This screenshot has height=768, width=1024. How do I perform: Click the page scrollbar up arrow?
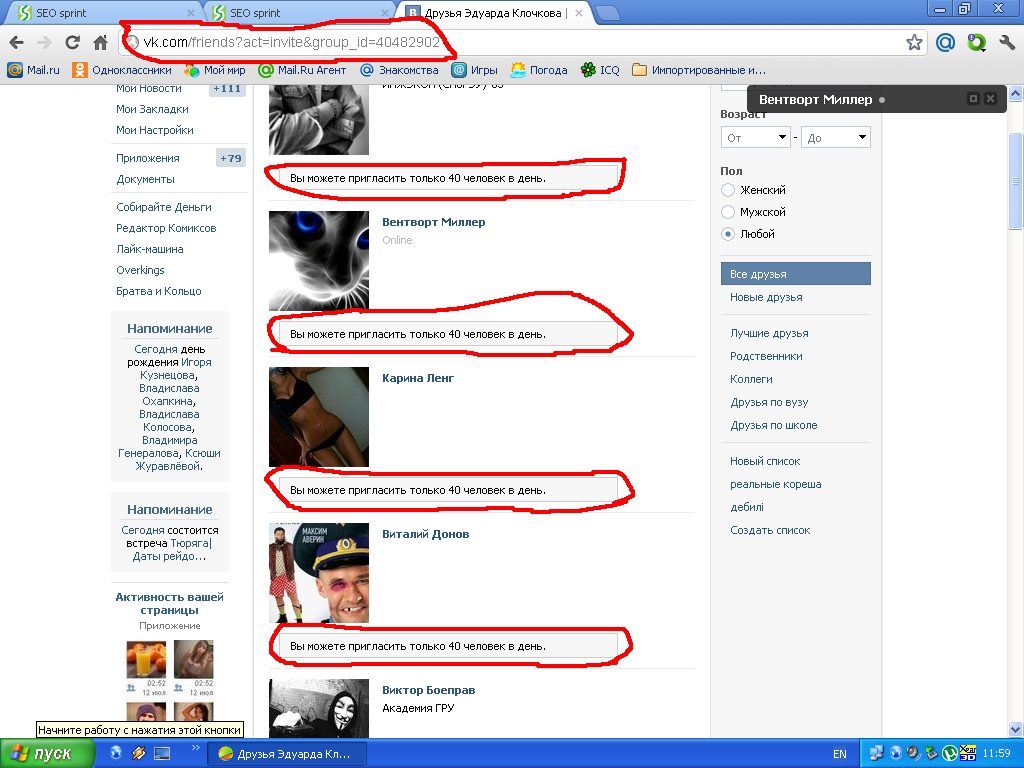point(1016,93)
